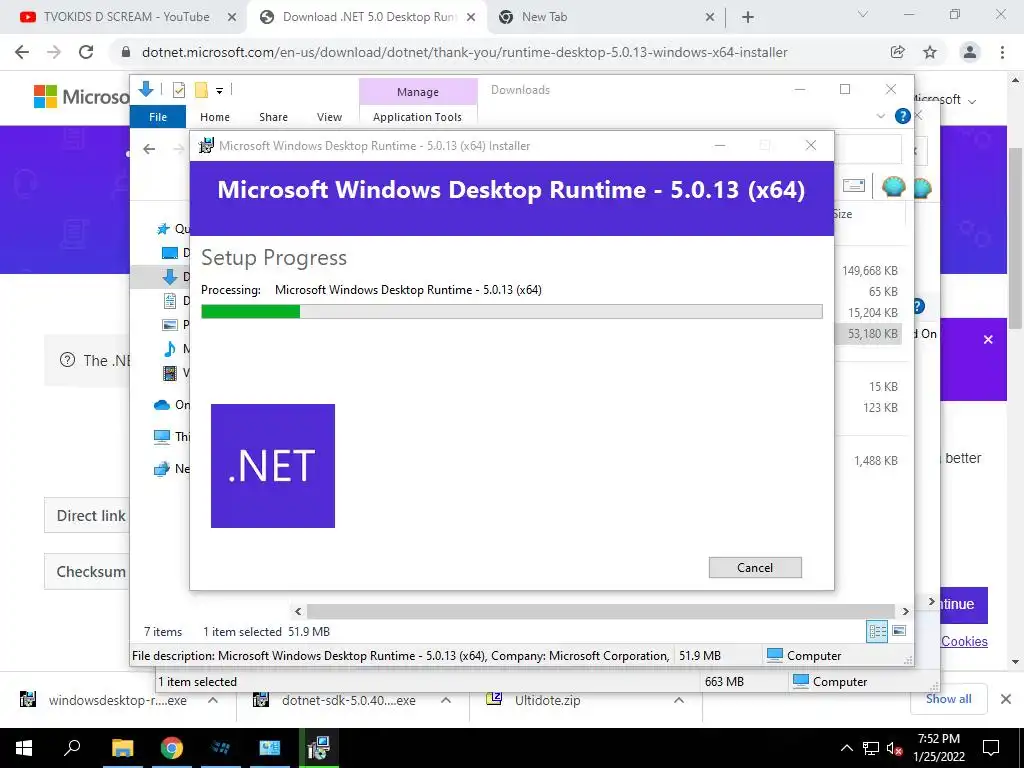
Task: Select This PC in navigation pane
Action: tap(171, 436)
